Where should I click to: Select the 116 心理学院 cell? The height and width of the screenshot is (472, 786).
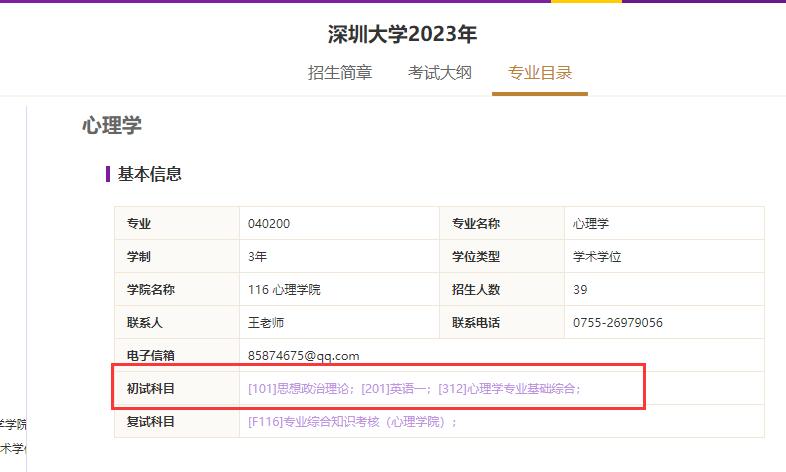339,289
